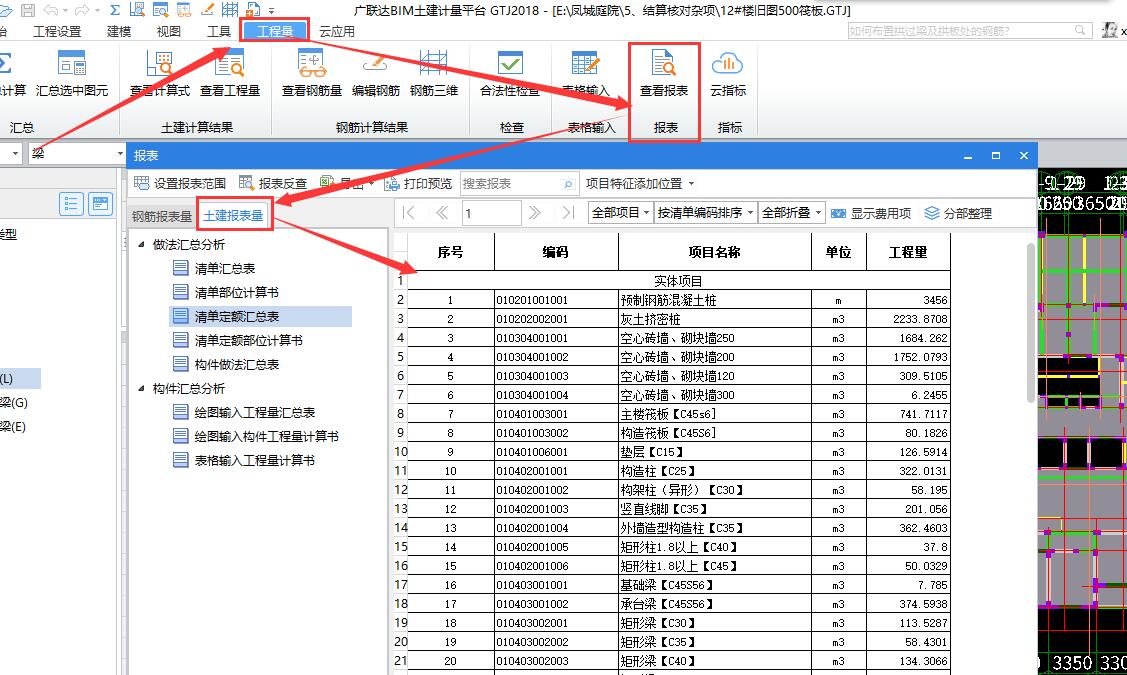Screen dimensions: 1127x675
Task: Go to first report page
Action: pyautogui.click(x=408, y=213)
